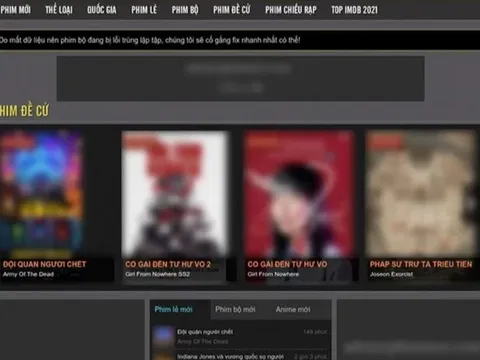
Task: Open the red Girl From Nowhere poster
Action: pyautogui.click(x=299, y=194)
